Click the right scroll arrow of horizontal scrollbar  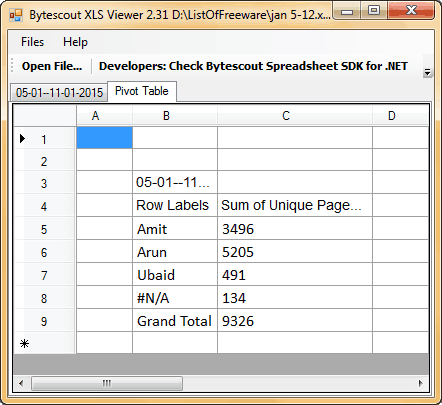point(421,383)
